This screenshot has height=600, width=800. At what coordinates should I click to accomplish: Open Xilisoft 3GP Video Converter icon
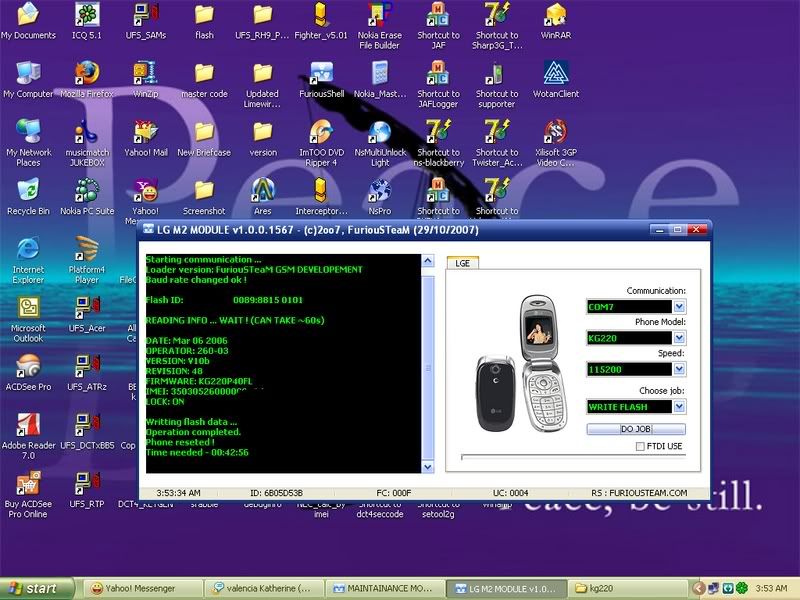[556, 143]
